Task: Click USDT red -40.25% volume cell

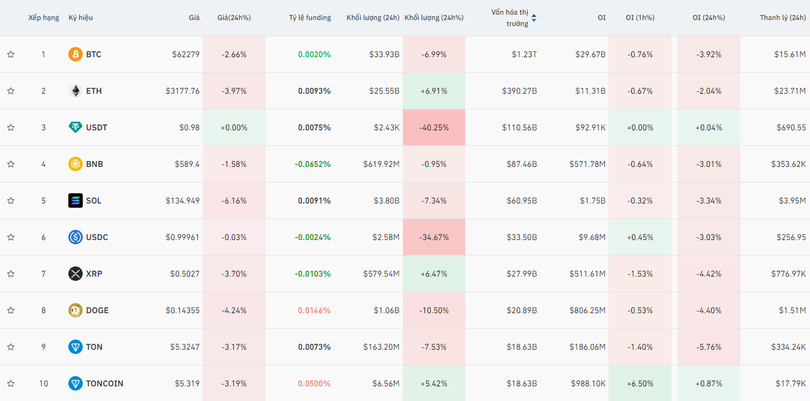Action: [434, 127]
